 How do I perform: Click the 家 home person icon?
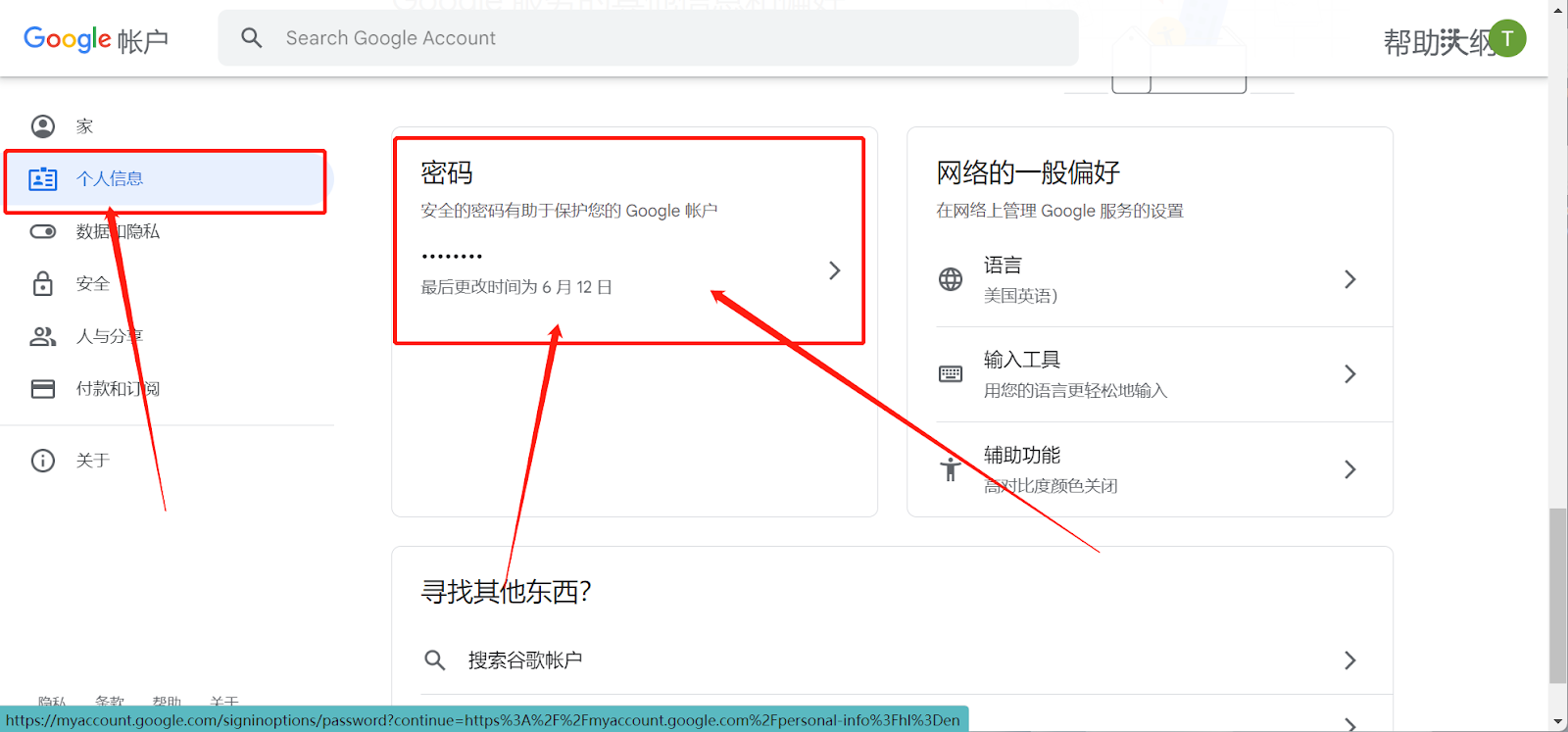pyautogui.click(x=43, y=126)
